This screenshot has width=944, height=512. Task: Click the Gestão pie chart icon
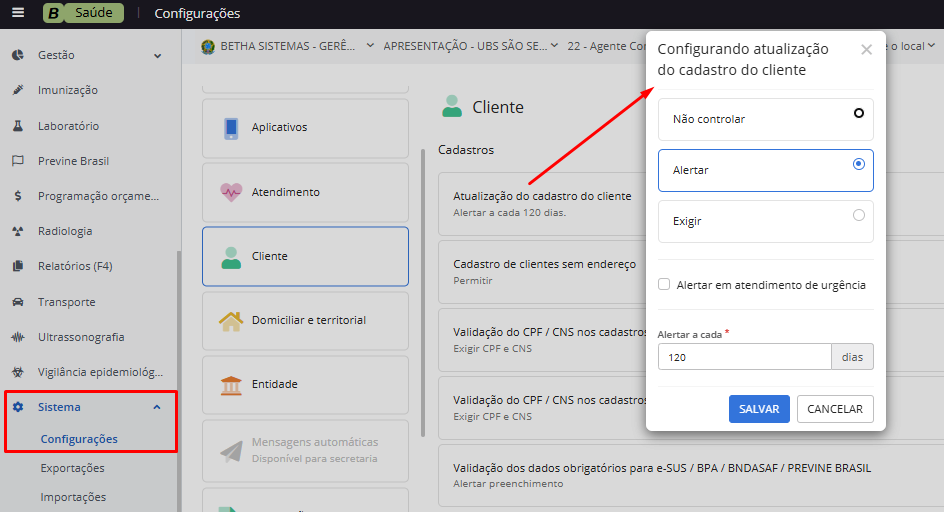tap(18, 55)
